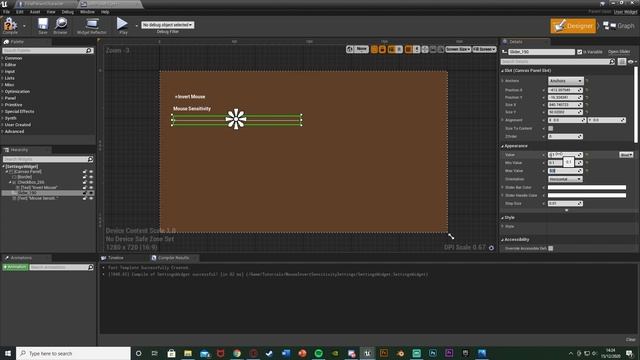Image resolution: width=640 pixels, height=360 pixels.
Task: Open the debug object selection dropdown
Action: [x=168, y=25]
